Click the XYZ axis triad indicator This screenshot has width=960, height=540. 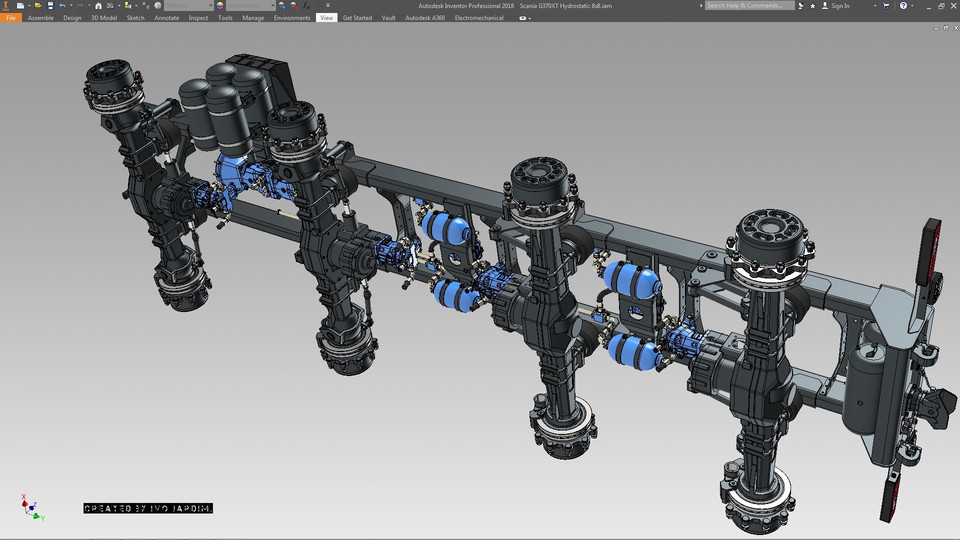[31, 507]
